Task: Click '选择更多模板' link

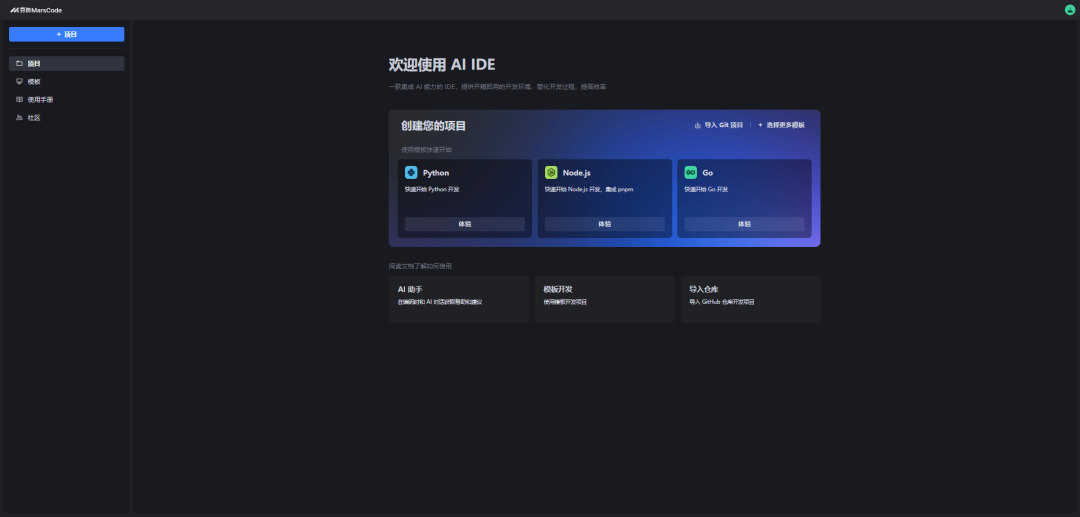Action: (x=781, y=125)
